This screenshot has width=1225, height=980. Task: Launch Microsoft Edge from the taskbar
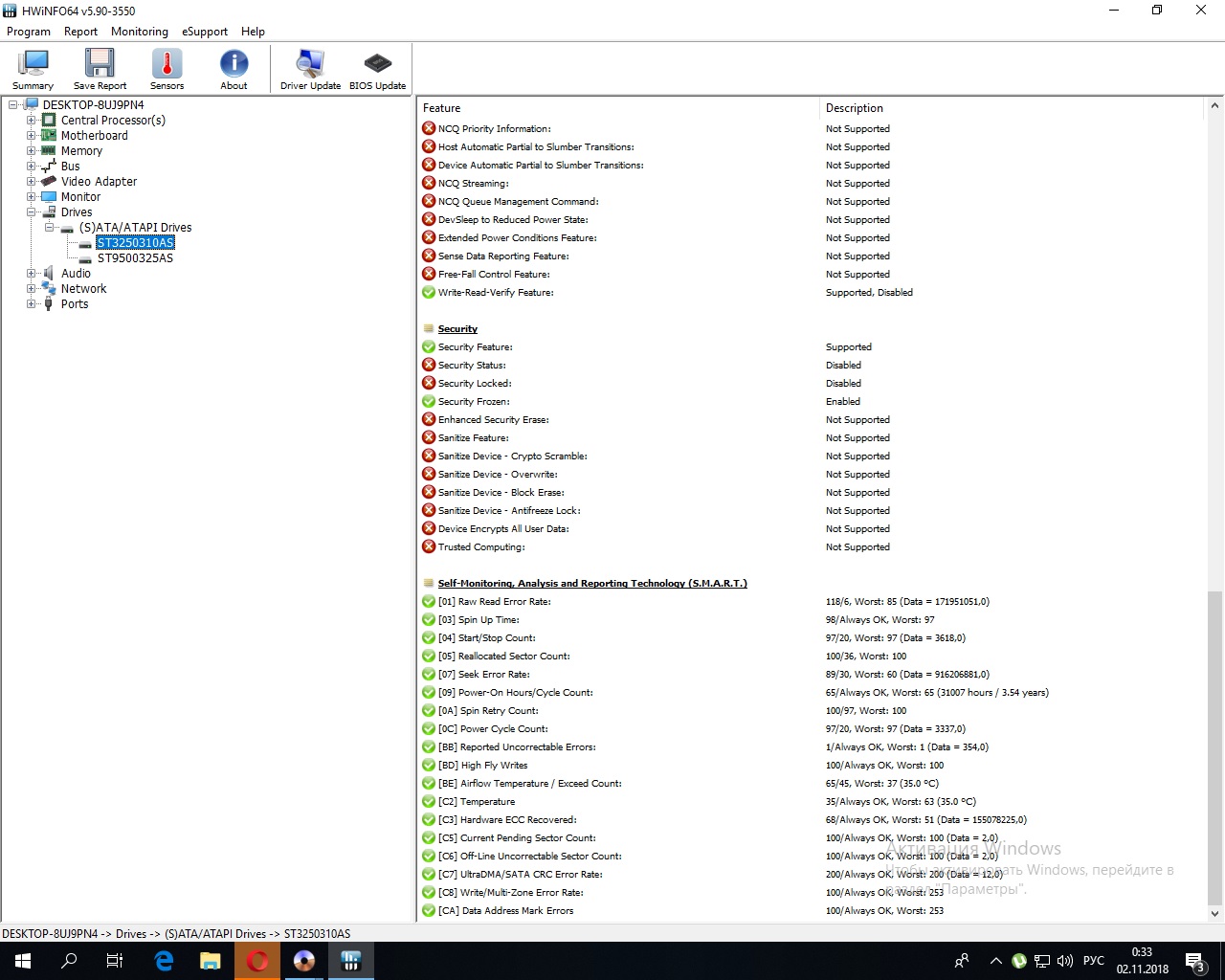tap(164, 961)
